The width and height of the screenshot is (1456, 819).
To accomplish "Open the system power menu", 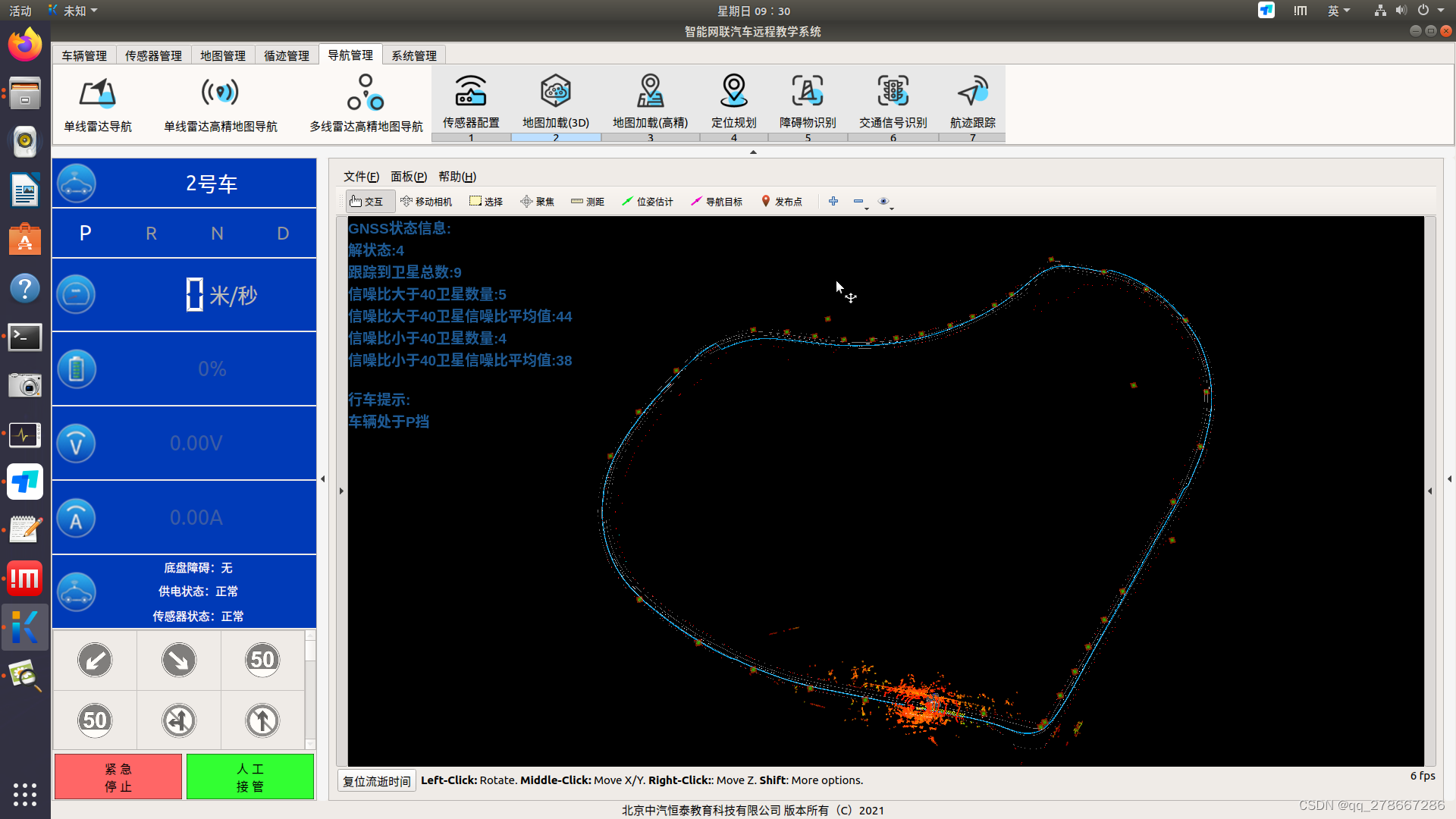I will [x=1430, y=11].
